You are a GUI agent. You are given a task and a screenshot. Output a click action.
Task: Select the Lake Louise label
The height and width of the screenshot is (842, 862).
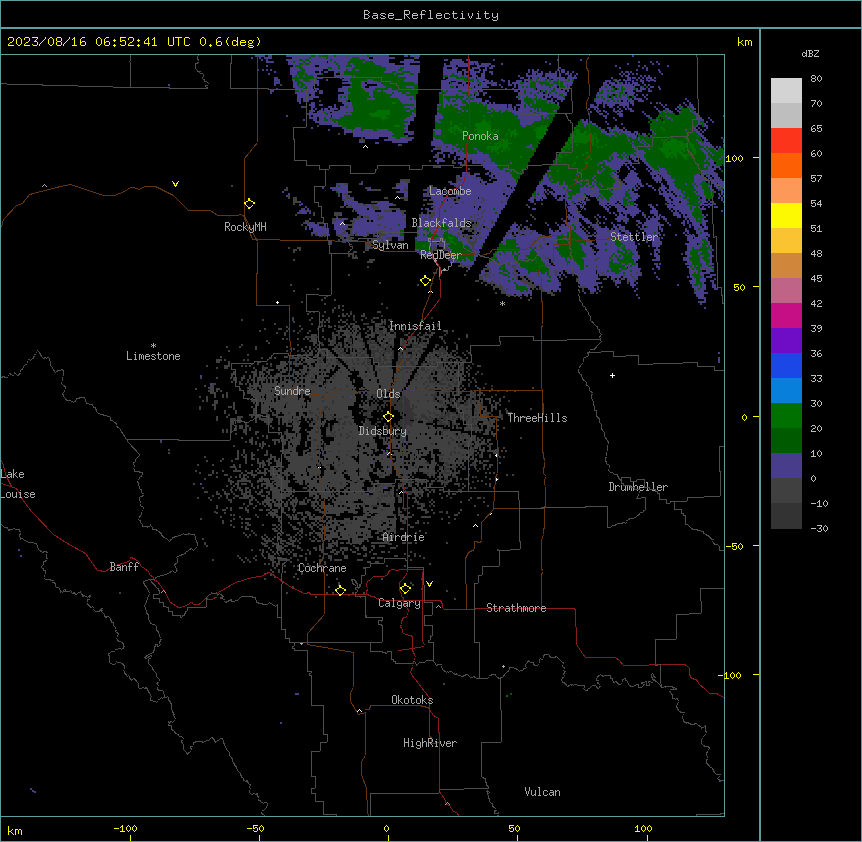coord(18,484)
